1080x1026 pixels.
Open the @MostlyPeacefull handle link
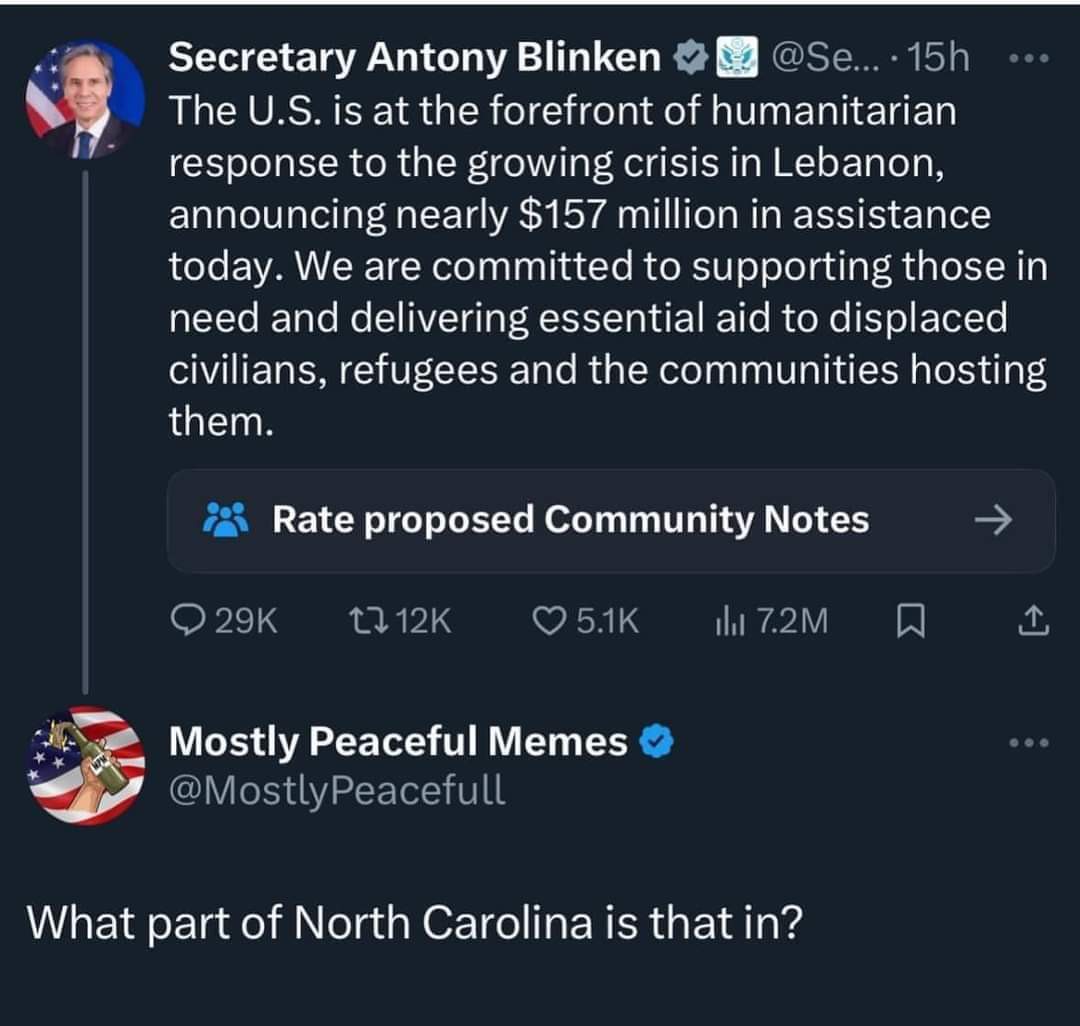tap(337, 791)
